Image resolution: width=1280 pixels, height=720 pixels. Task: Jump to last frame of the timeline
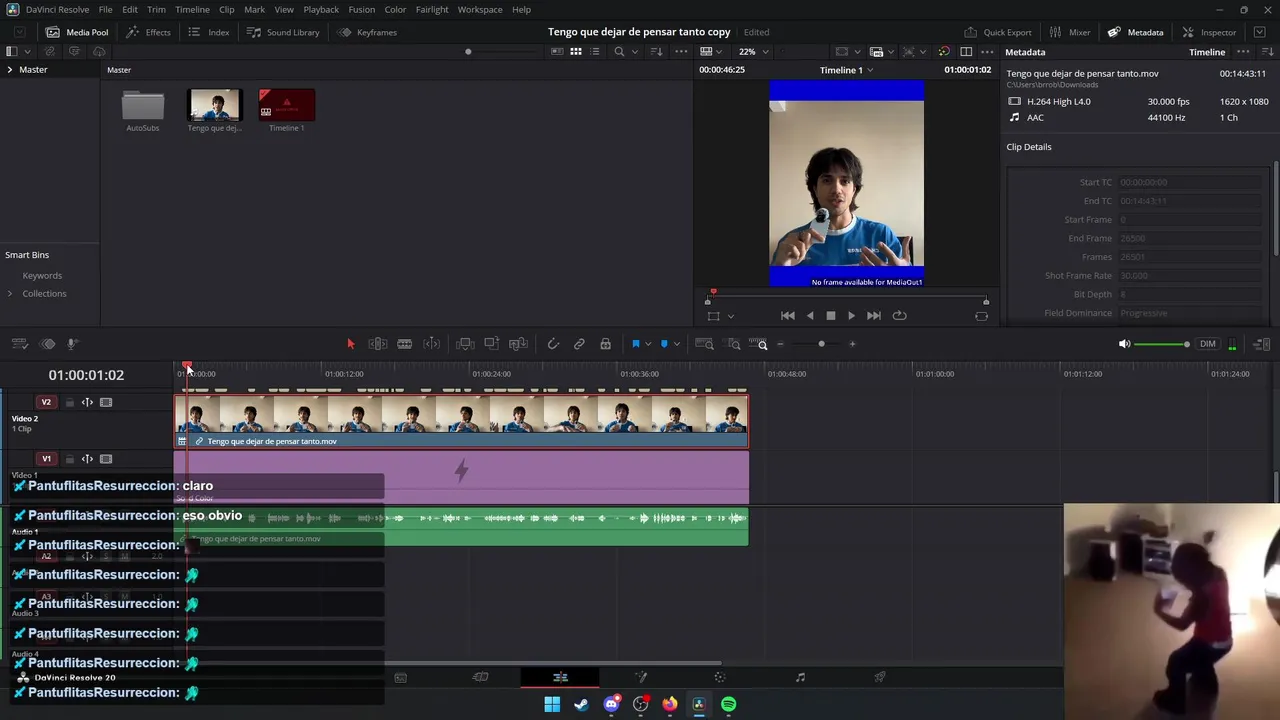tap(874, 316)
